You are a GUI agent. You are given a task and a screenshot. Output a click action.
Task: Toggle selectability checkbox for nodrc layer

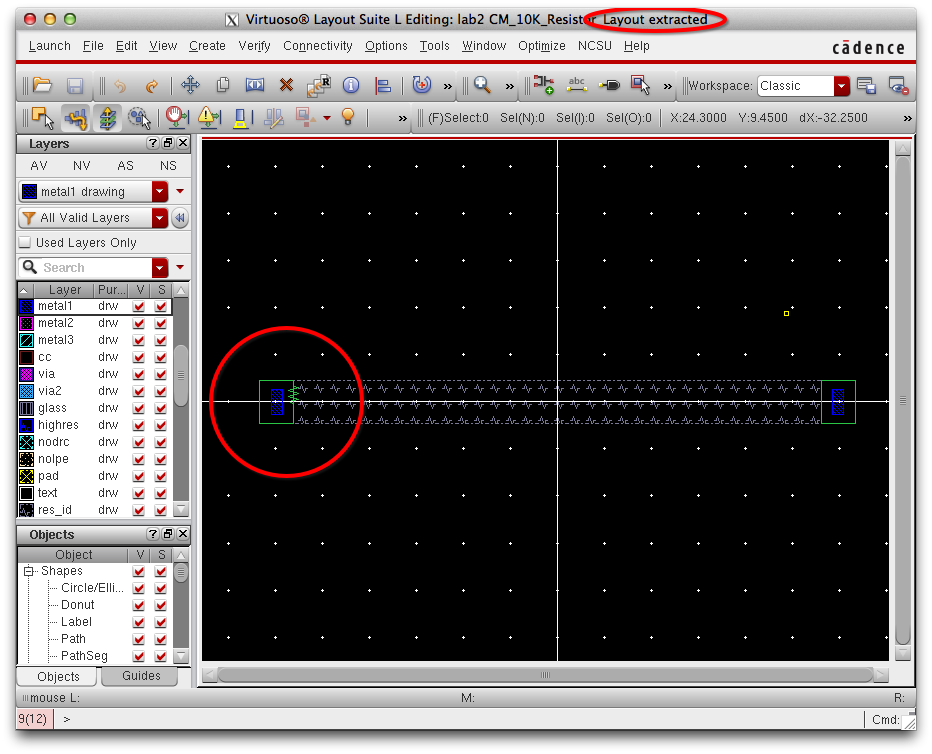pyautogui.click(x=161, y=442)
